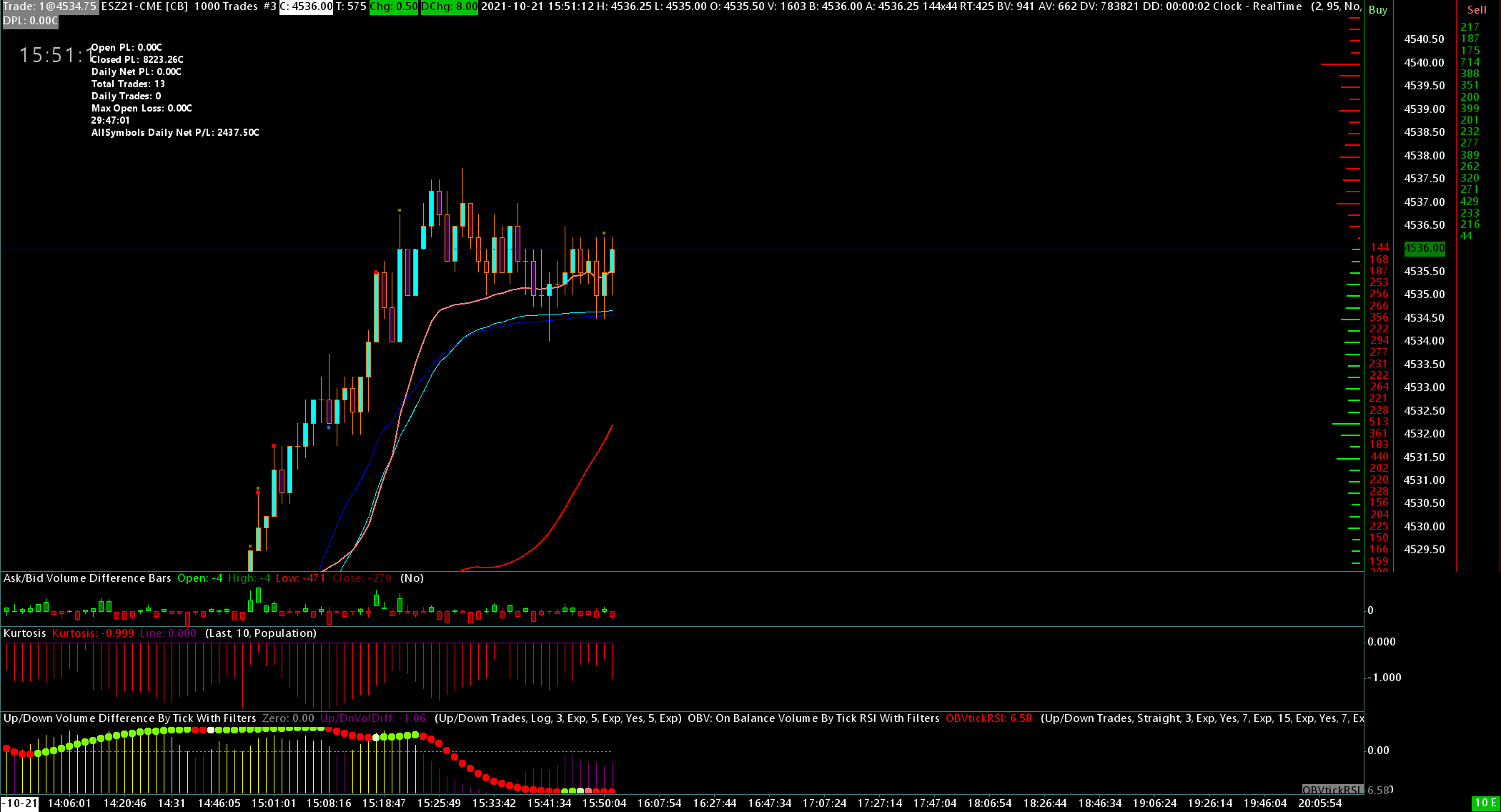The image size is (1501, 812).
Task: Click the white C: 4536.00 close price box
Action: 306,6
